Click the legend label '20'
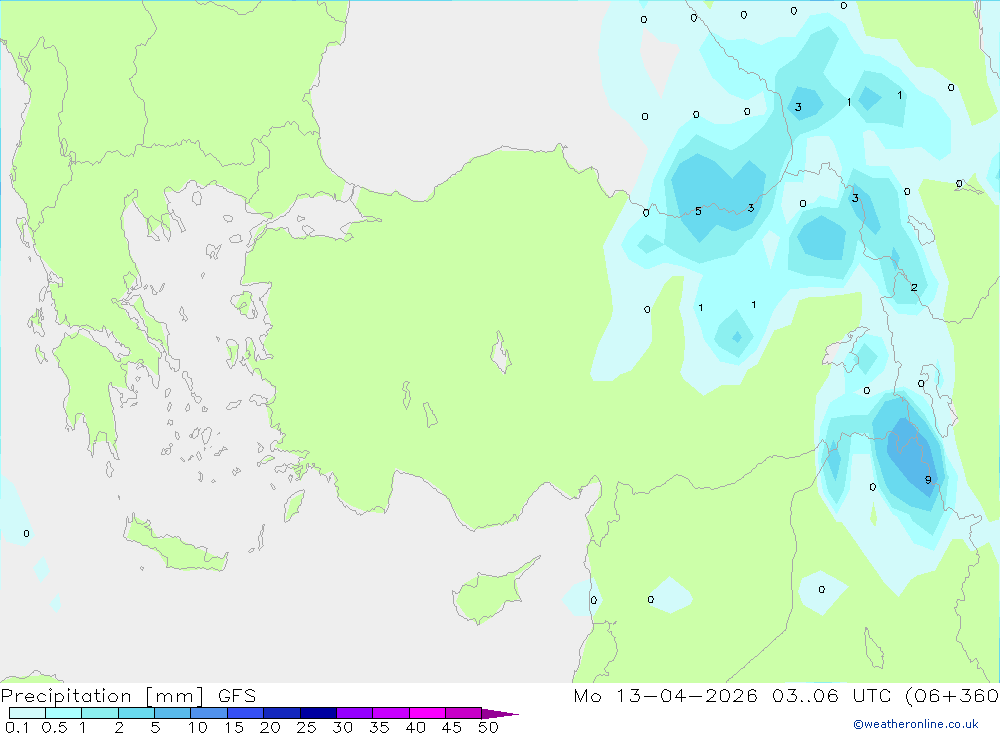The image size is (1000, 733). pyautogui.click(x=270, y=727)
